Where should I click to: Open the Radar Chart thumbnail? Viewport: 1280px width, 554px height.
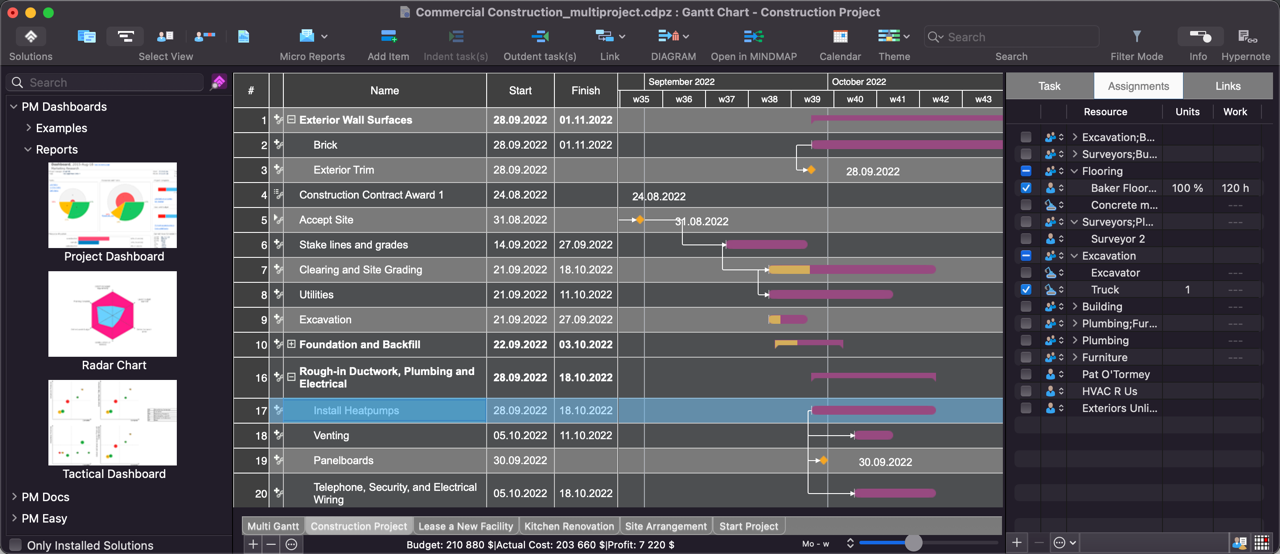coord(113,314)
